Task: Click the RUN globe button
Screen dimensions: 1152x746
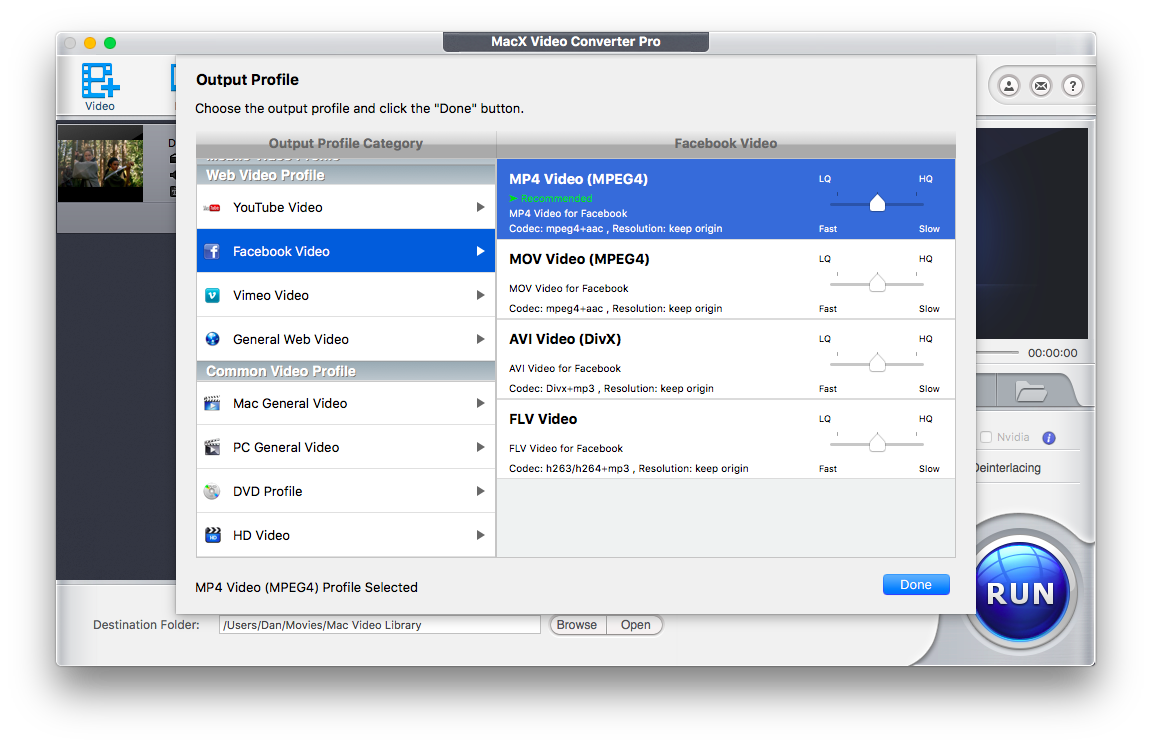Action: [x=1020, y=592]
